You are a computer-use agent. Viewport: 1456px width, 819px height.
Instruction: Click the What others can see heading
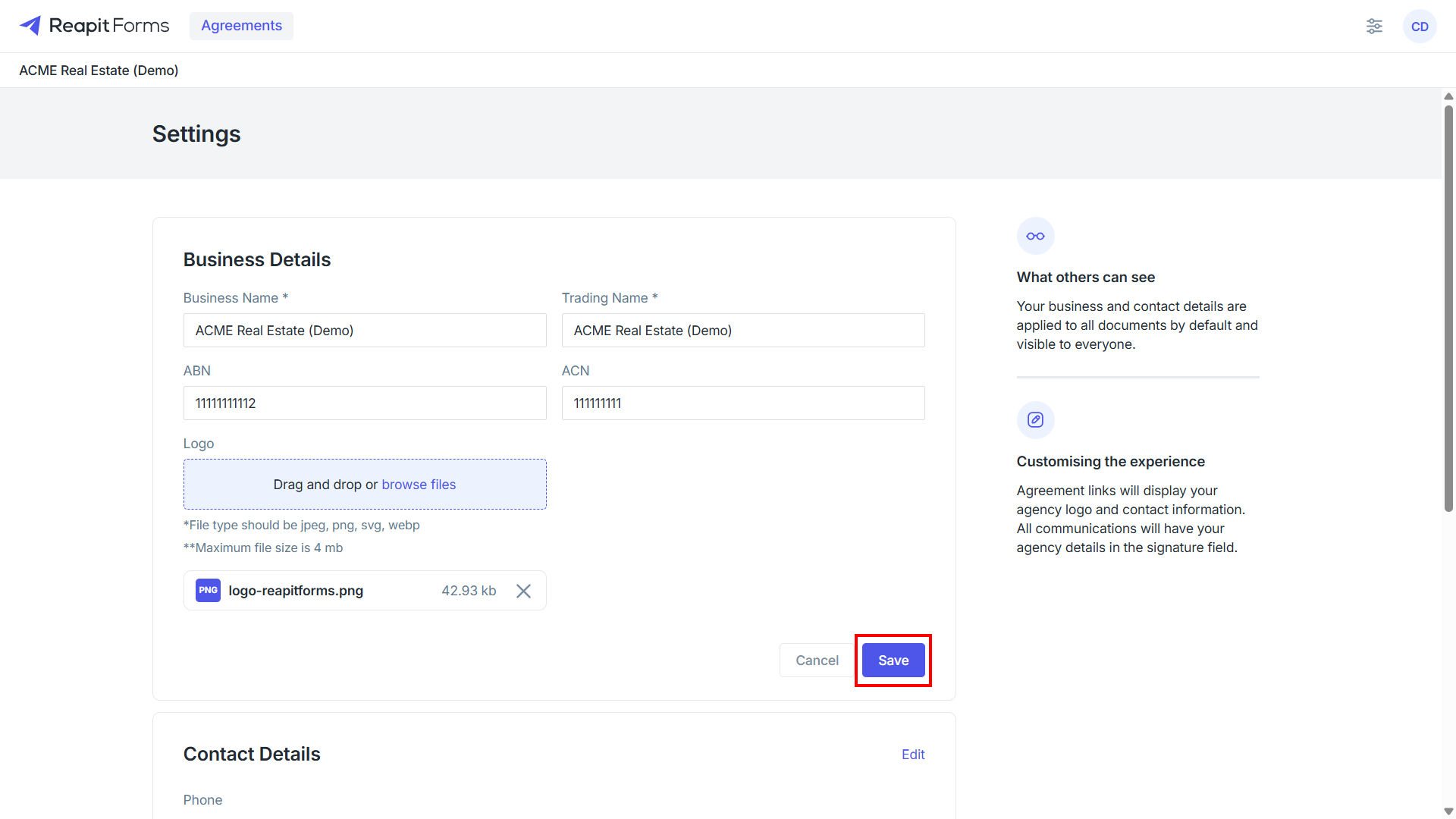[1086, 278]
